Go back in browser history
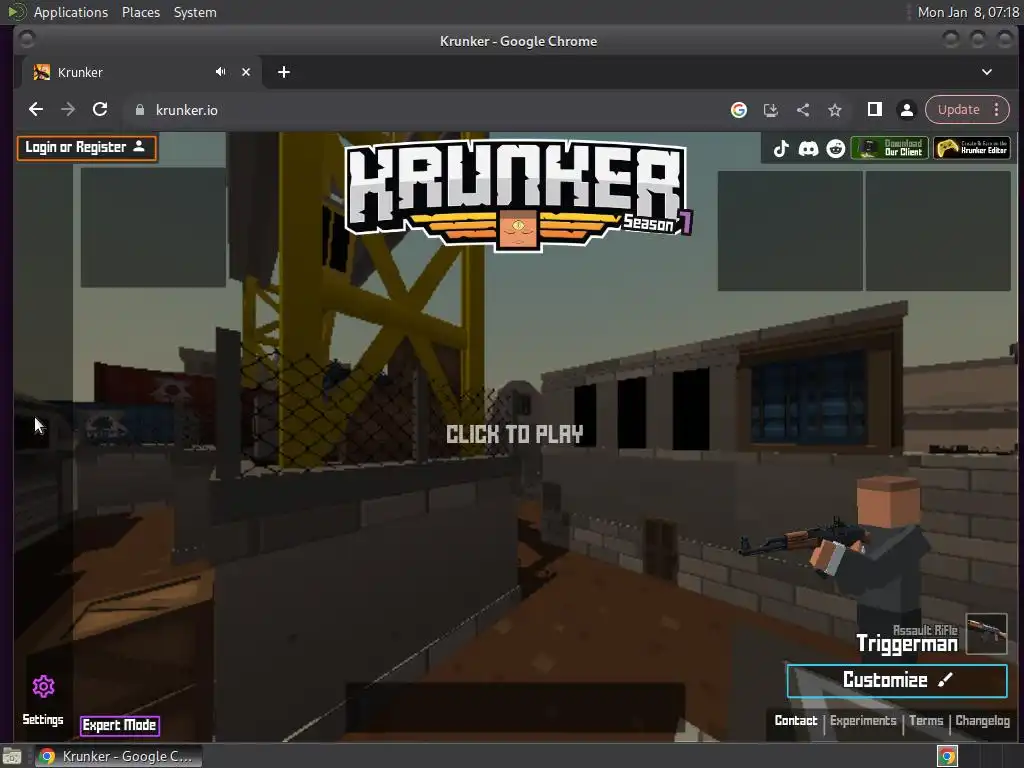 tap(36, 110)
